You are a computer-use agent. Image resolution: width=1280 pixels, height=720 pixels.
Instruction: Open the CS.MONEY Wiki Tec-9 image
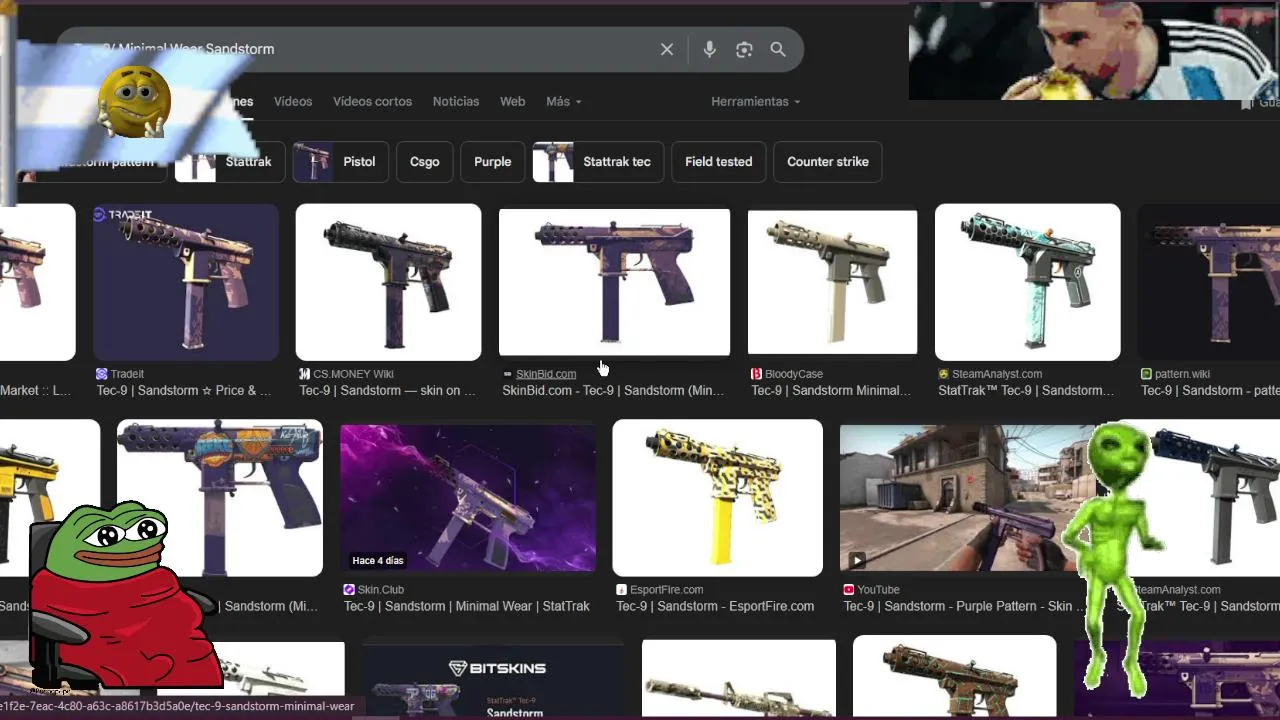tap(388, 282)
